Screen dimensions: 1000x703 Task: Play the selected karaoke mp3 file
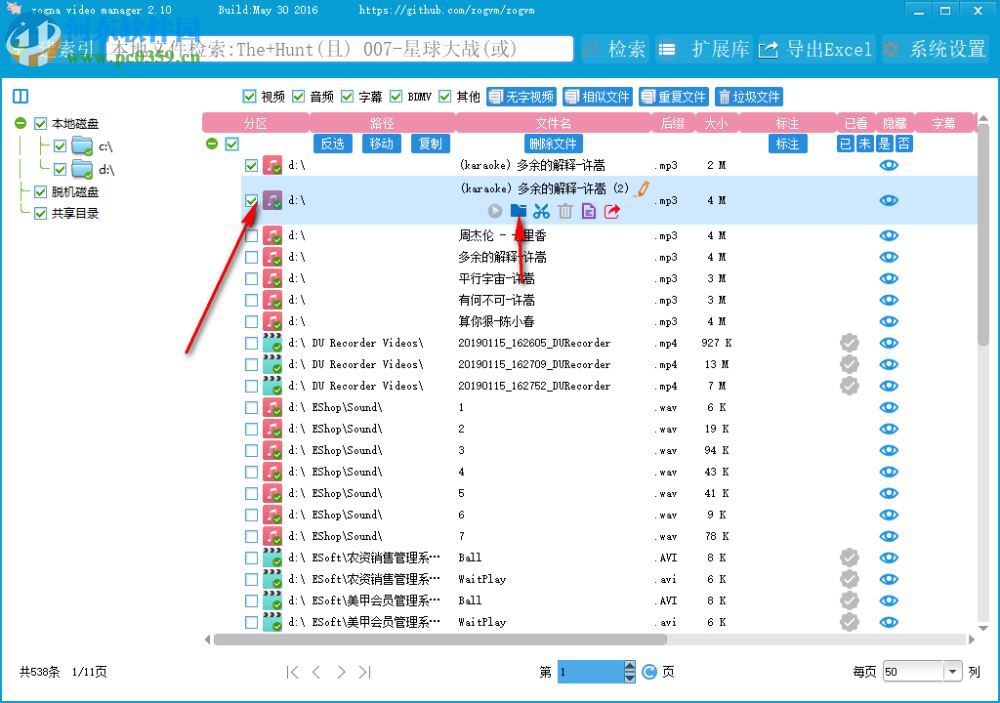[494, 211]
